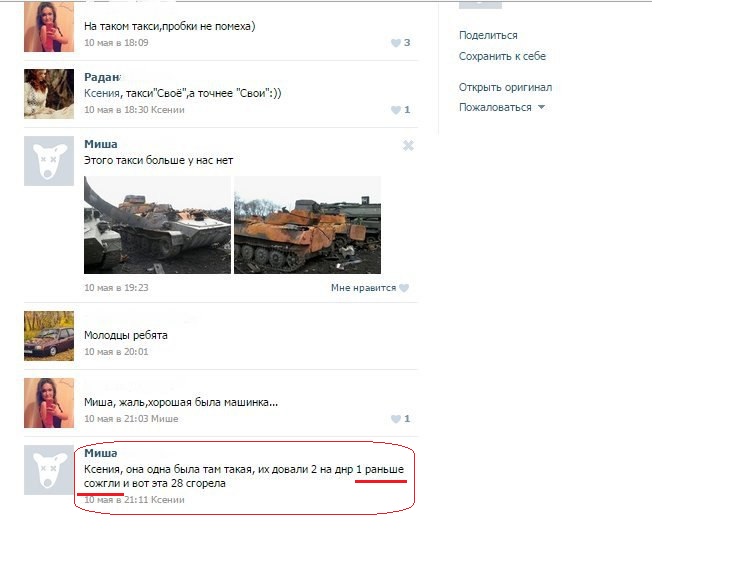Click the Мне нравится text button
The image size is (737, 561).
(363, 288)
